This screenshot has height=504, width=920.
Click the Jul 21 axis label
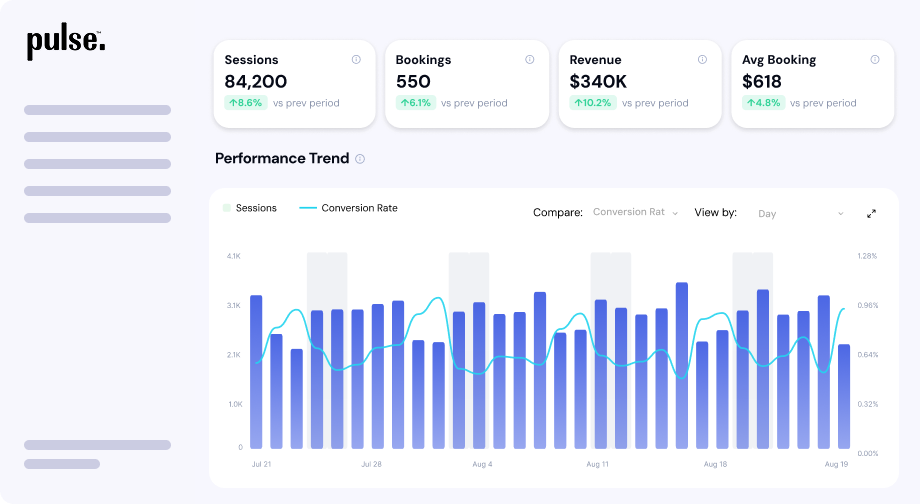(x=261, y=464)
